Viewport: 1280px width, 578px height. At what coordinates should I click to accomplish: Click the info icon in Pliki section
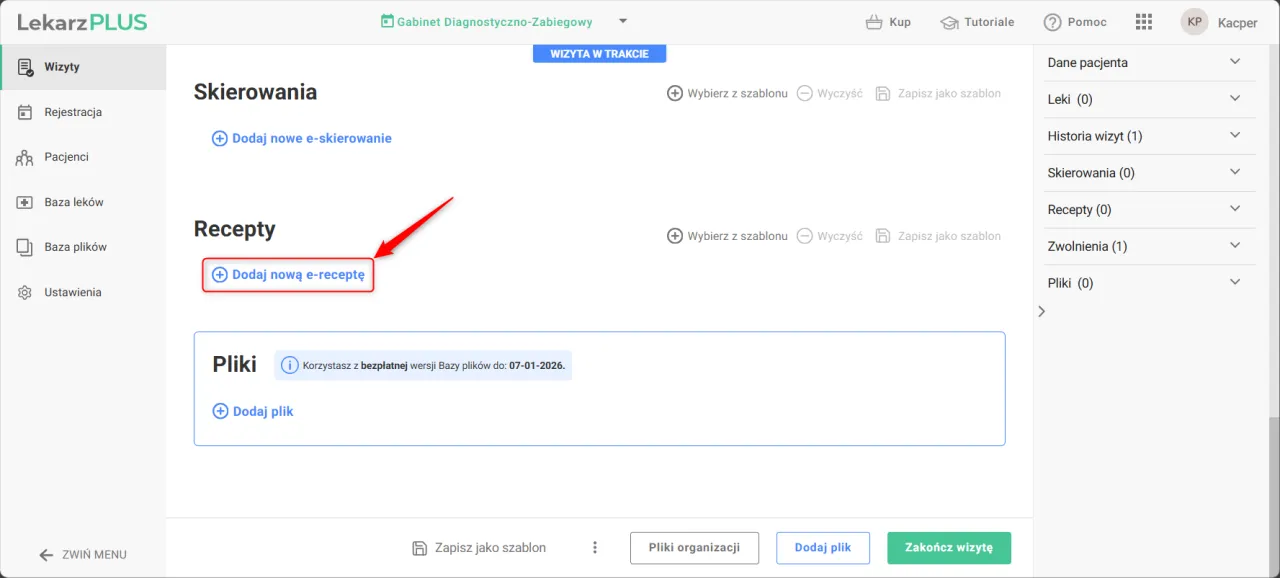tap(289, 365)
